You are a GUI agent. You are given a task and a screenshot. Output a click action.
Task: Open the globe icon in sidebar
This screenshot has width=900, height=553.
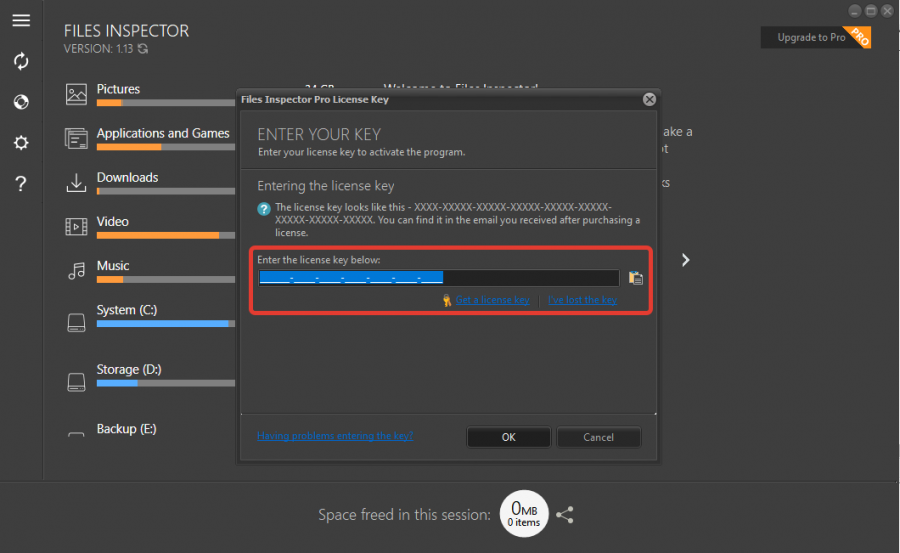21,102
